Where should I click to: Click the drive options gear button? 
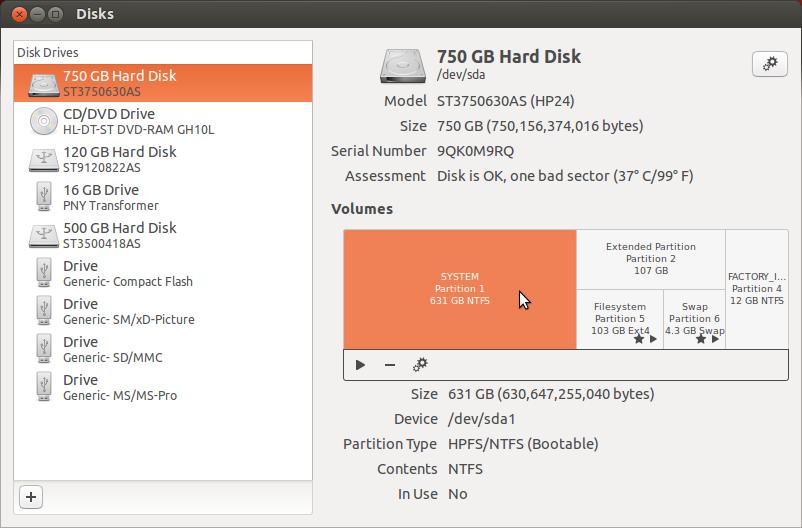click(770, 64)
